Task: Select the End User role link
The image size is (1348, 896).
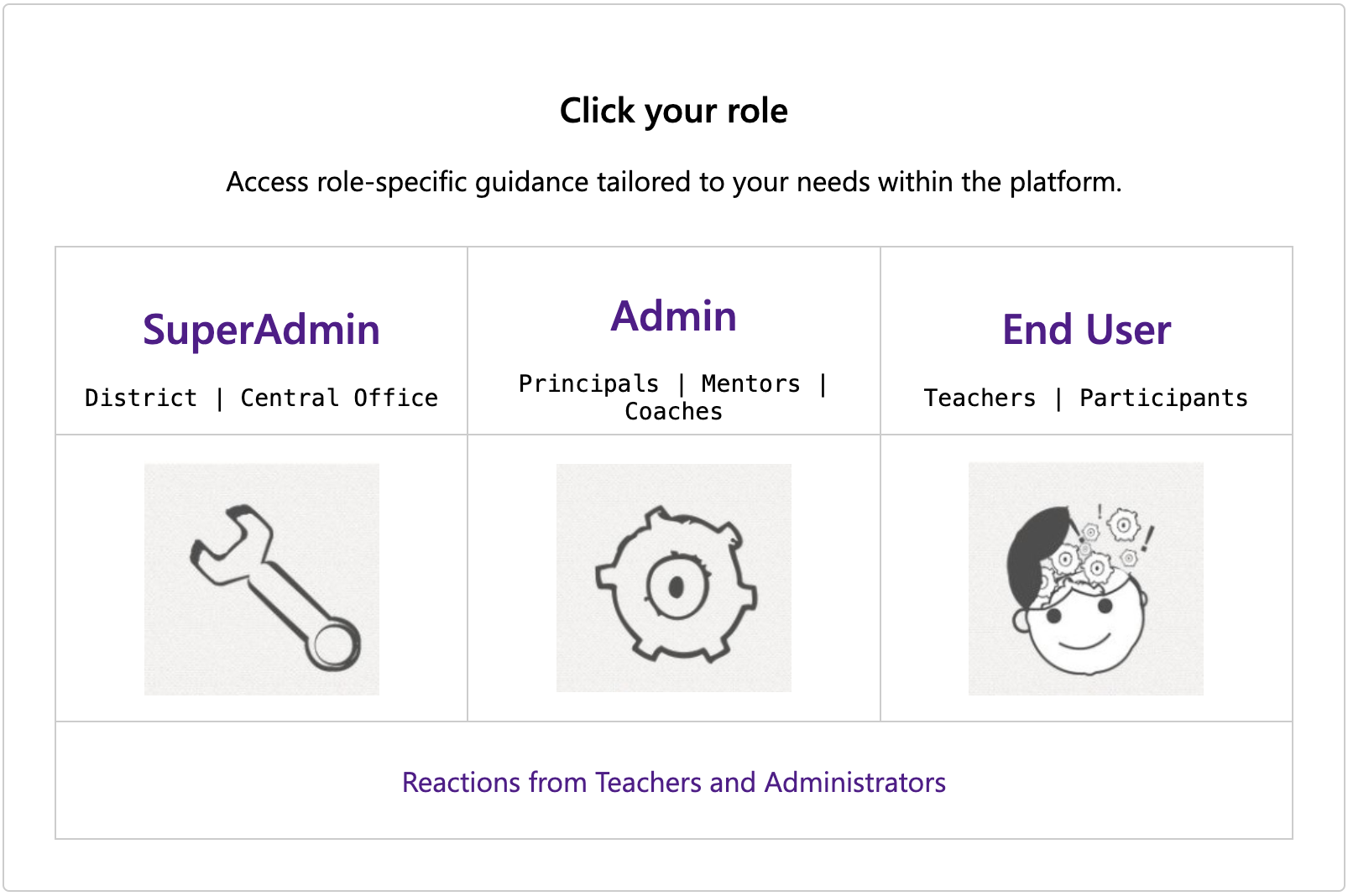Action: [1086, 330]
